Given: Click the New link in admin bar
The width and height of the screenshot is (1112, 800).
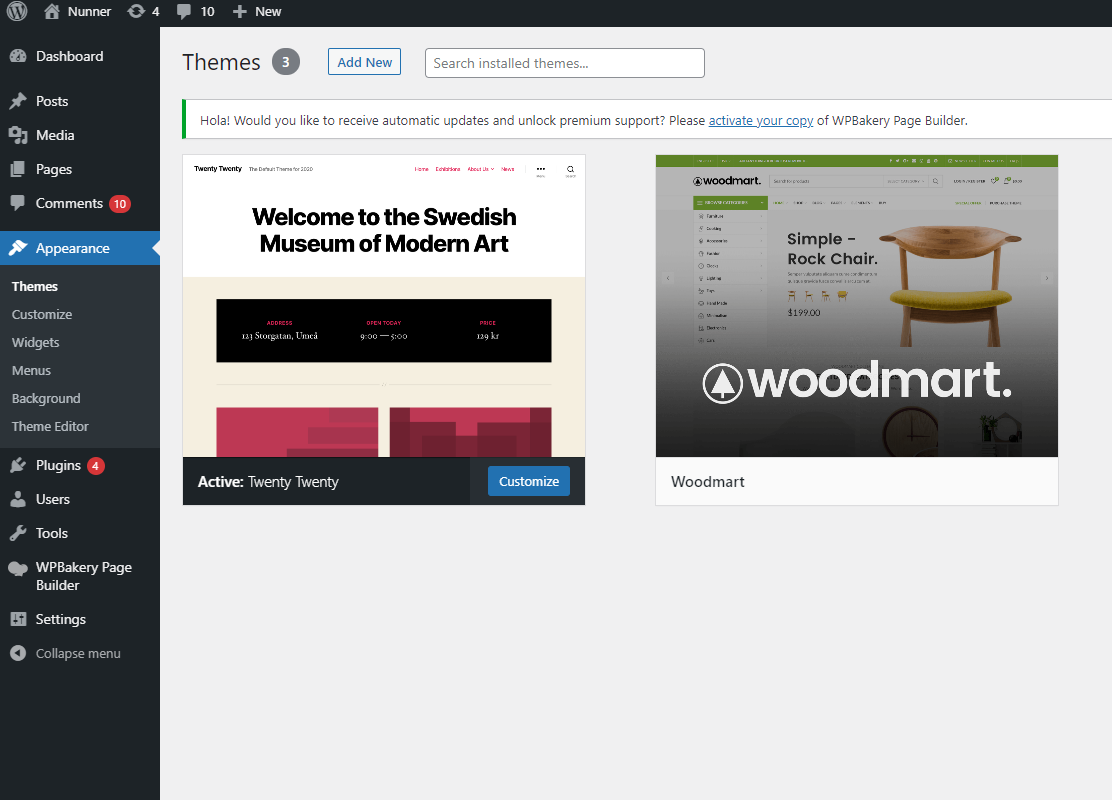Looking at the screenshot, I should [x=268, y=11].
